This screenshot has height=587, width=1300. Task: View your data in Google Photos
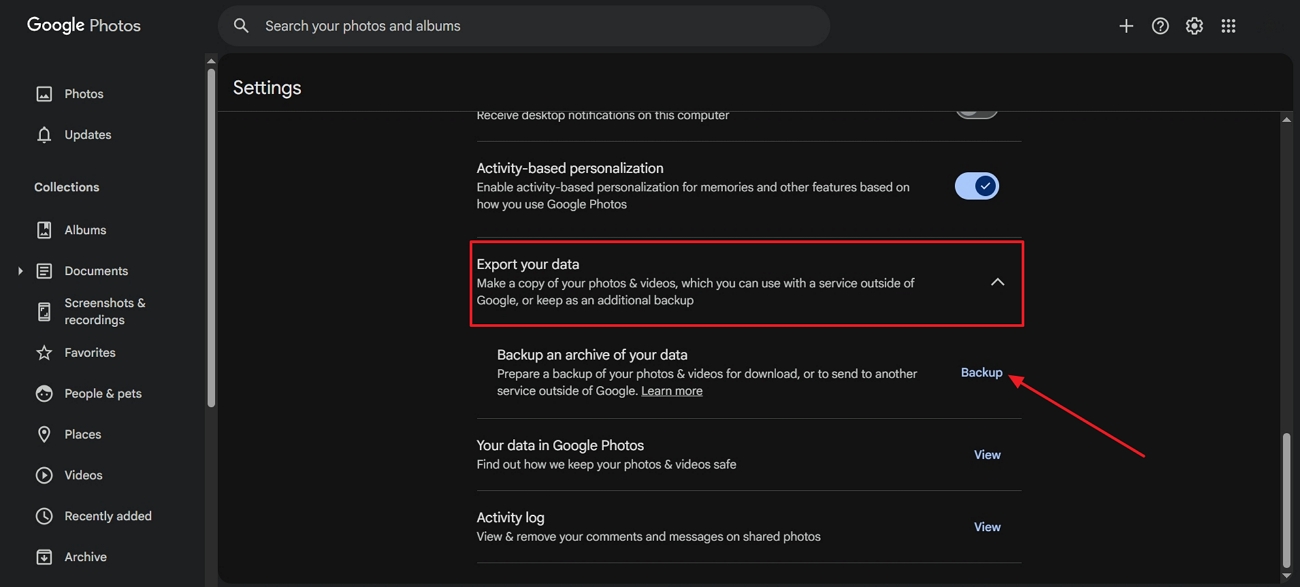coord(986,454)
